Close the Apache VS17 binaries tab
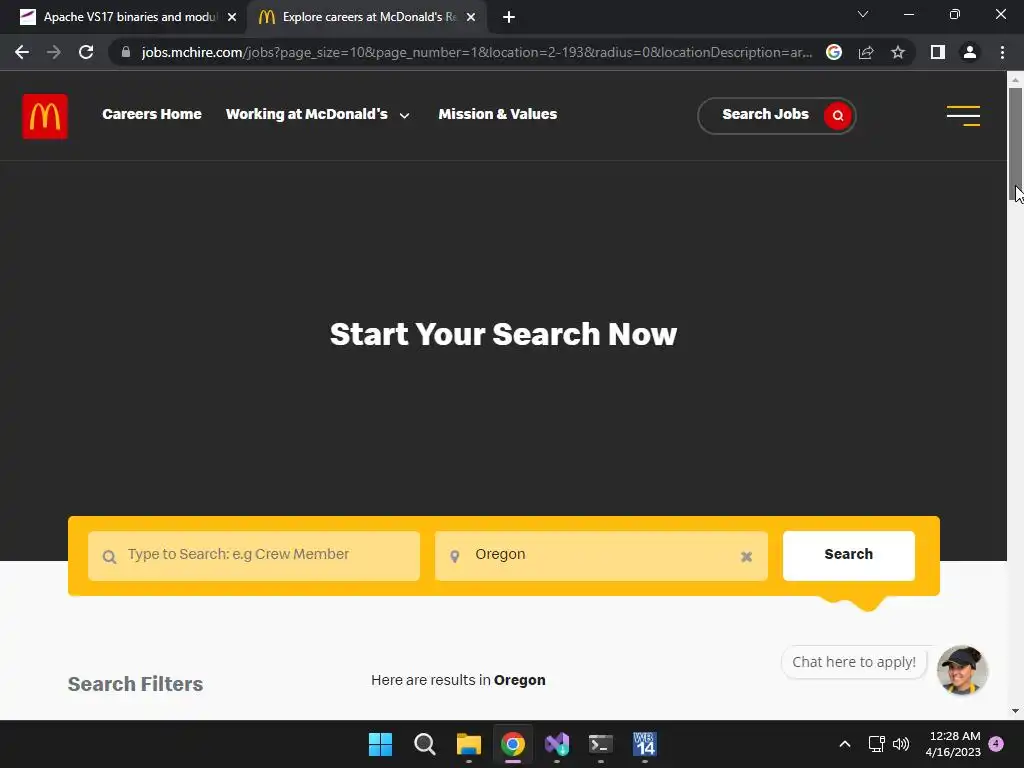The width and height of the screenshot is (1024, 768). (232, 17)
